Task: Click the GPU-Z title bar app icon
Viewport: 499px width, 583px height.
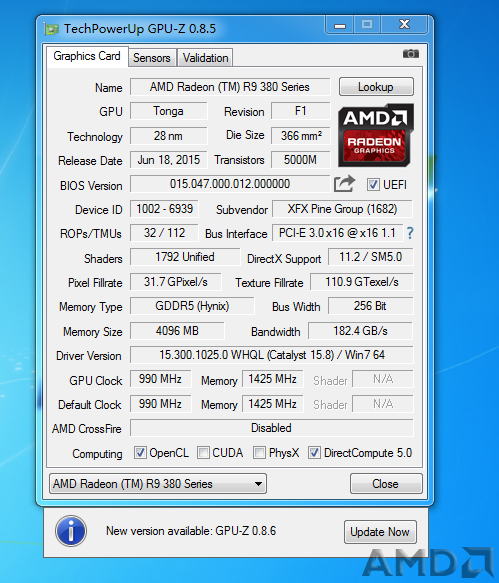Action: point(51,29)
